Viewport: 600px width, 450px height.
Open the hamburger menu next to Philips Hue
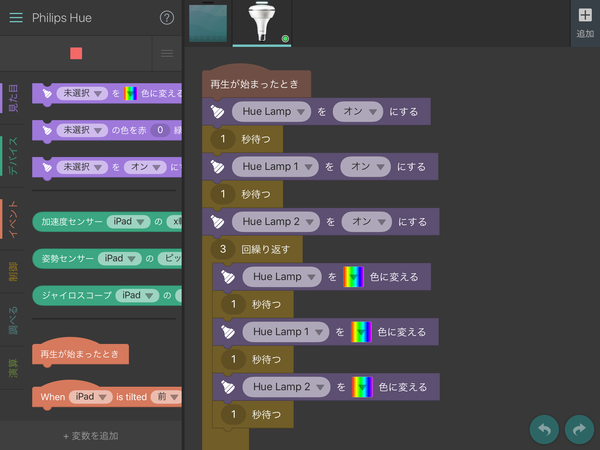pos(15,18)
